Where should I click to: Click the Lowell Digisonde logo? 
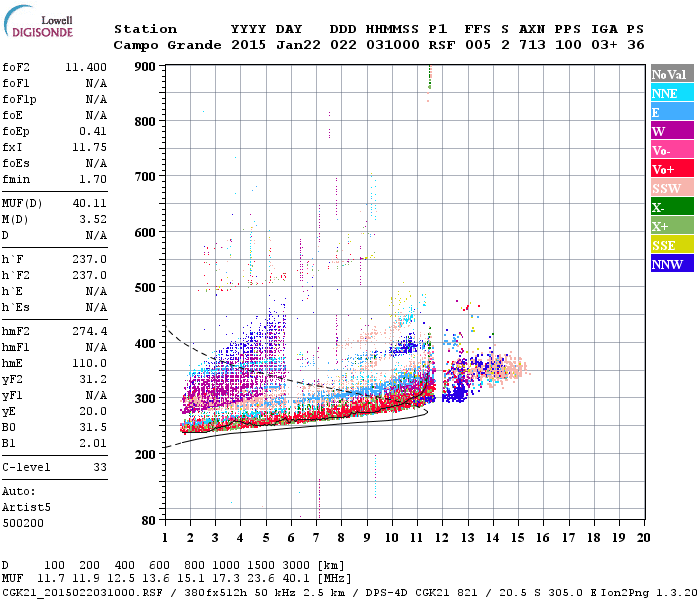(39, 22)
